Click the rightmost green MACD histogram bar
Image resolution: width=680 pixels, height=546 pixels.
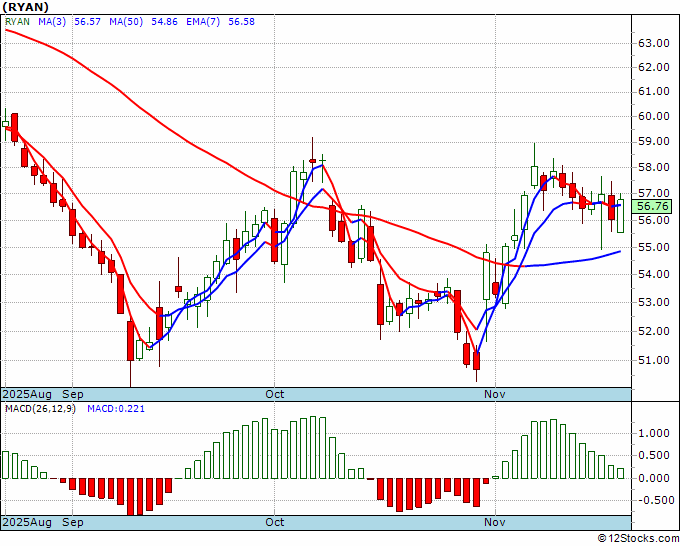pos(621,473)
